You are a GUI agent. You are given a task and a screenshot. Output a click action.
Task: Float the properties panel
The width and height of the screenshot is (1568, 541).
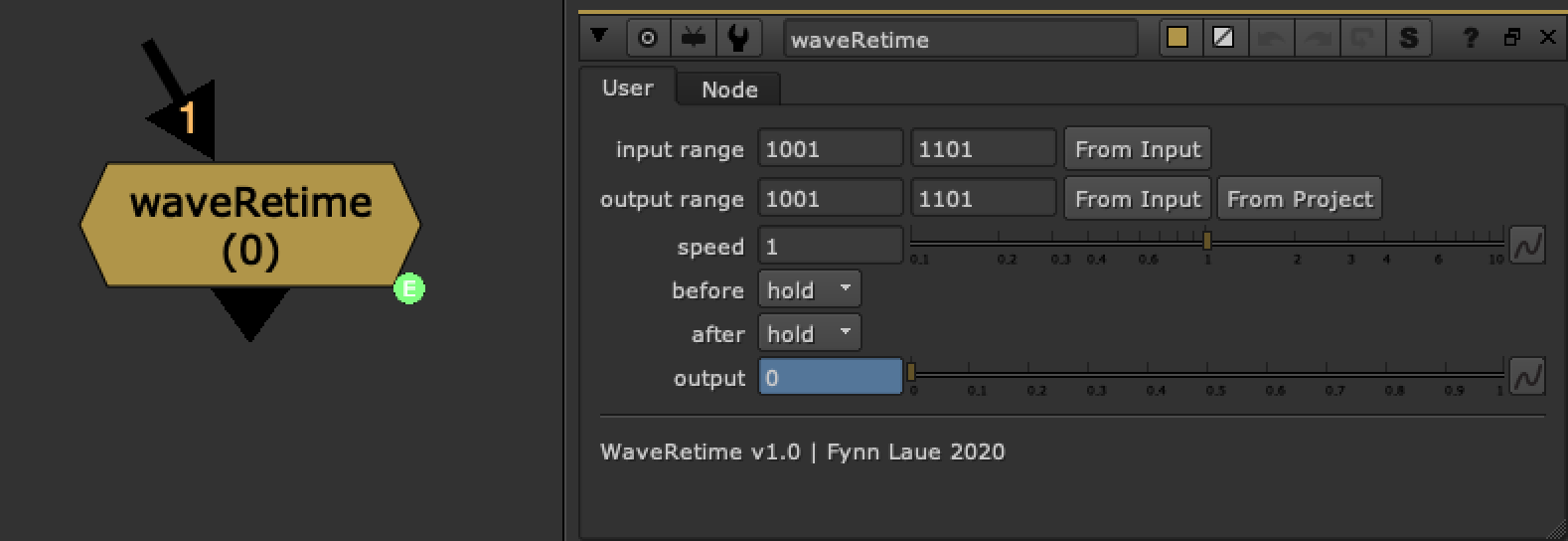click(1512, 38)
